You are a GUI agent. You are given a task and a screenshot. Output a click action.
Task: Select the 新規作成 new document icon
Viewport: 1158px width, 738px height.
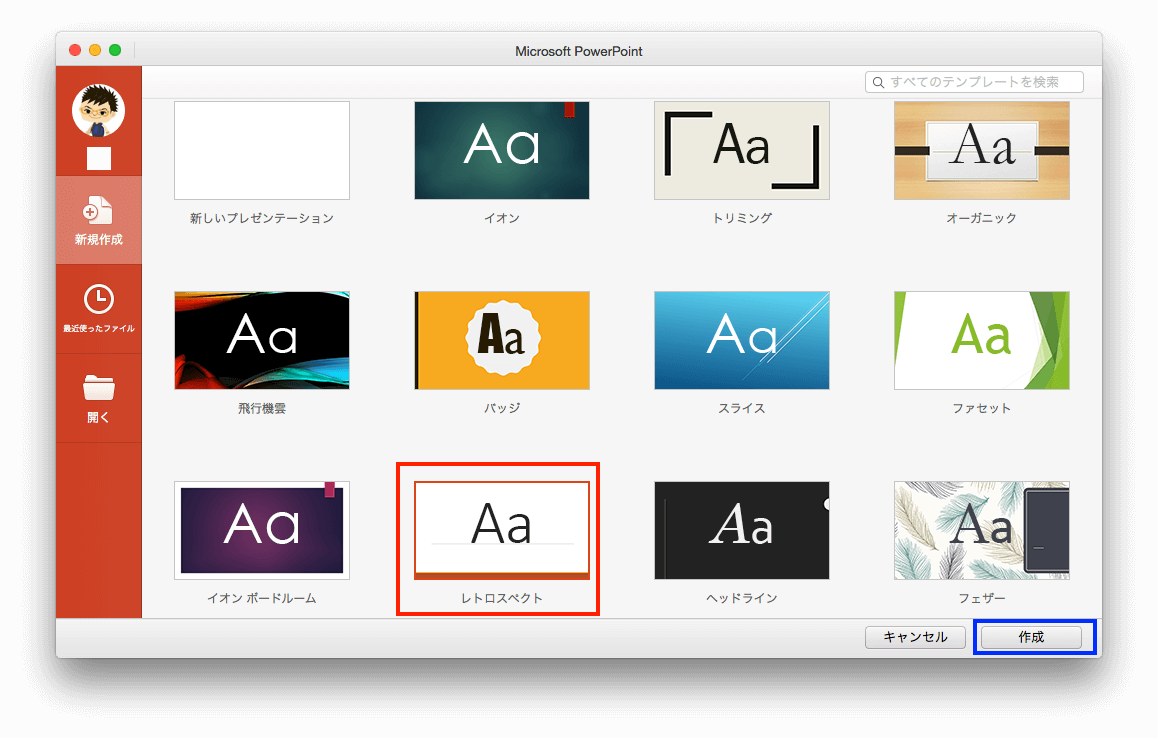click(x=98, y=211)
